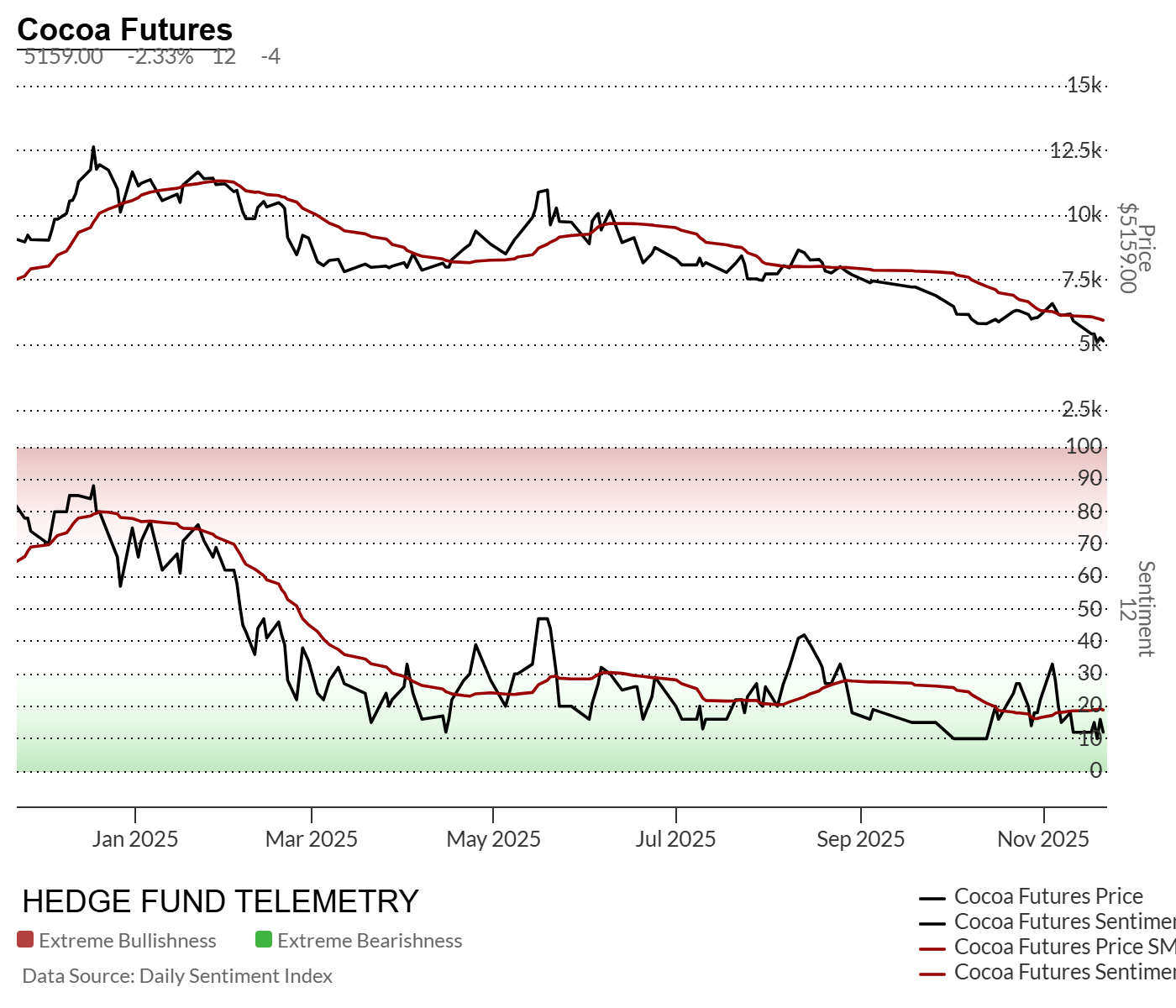Click the red Extreme Bullishness color swatch

coord(25,940)
